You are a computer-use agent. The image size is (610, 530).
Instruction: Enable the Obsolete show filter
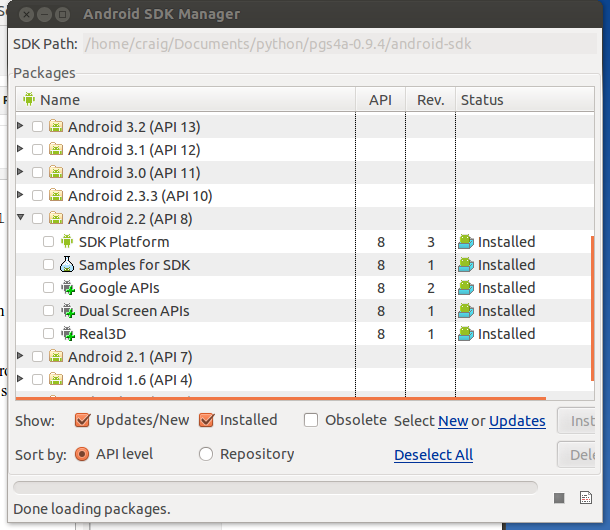point(311,420)
